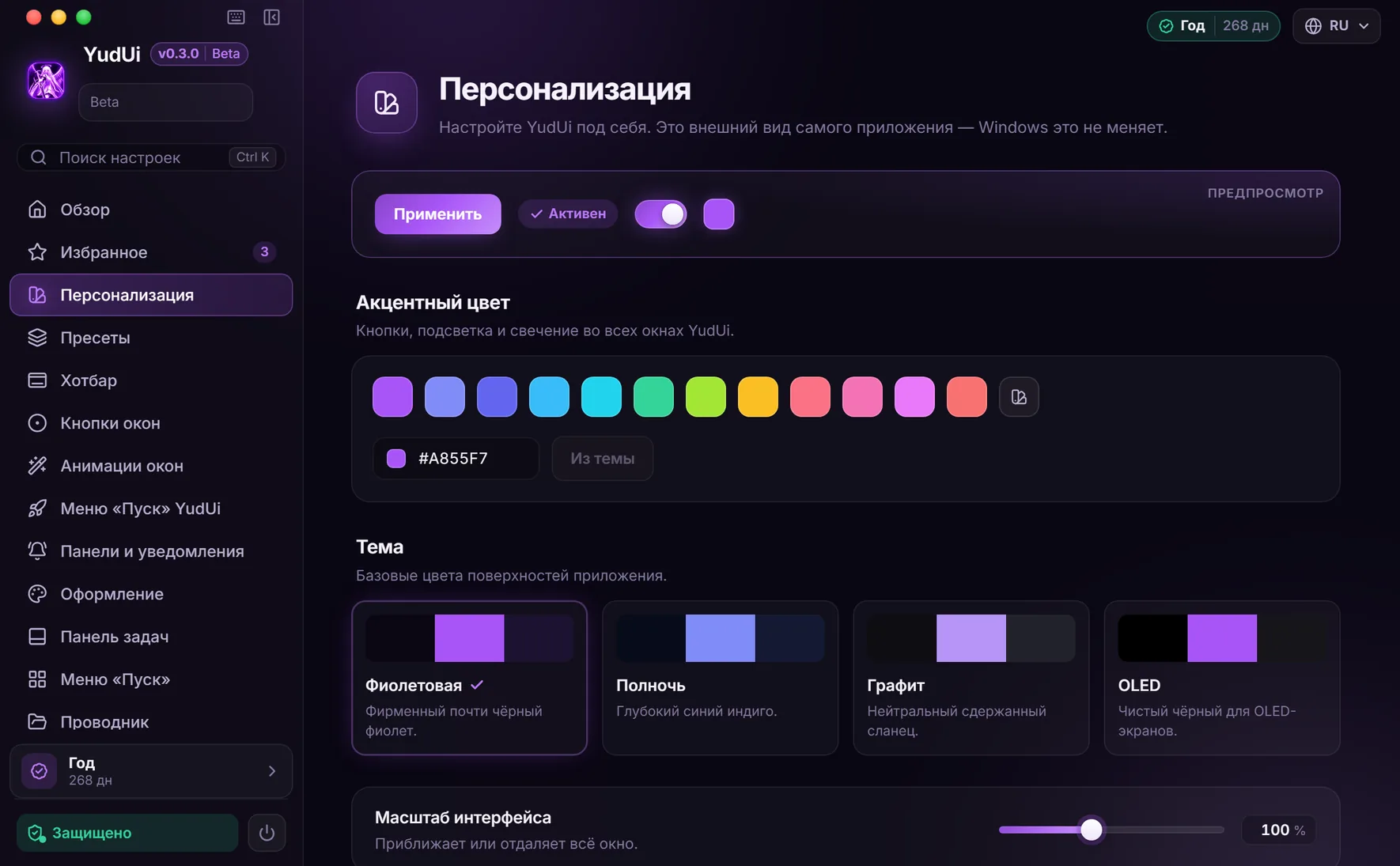The width and height of the screenshot is (1400, 866).
Task: Open Проводник in the sidebar
Action: [x=151, y=722]
